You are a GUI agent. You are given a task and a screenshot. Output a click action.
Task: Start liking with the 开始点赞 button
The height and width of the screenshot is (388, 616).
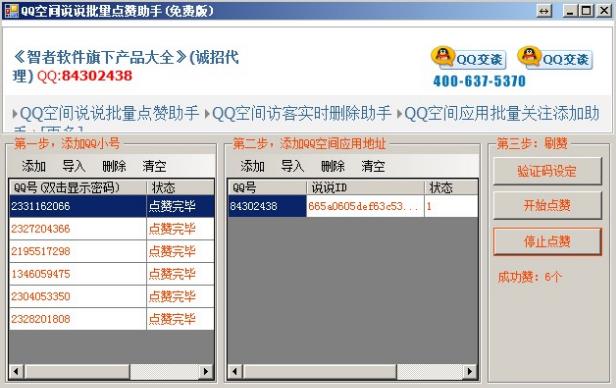click(x=547, y=205)
